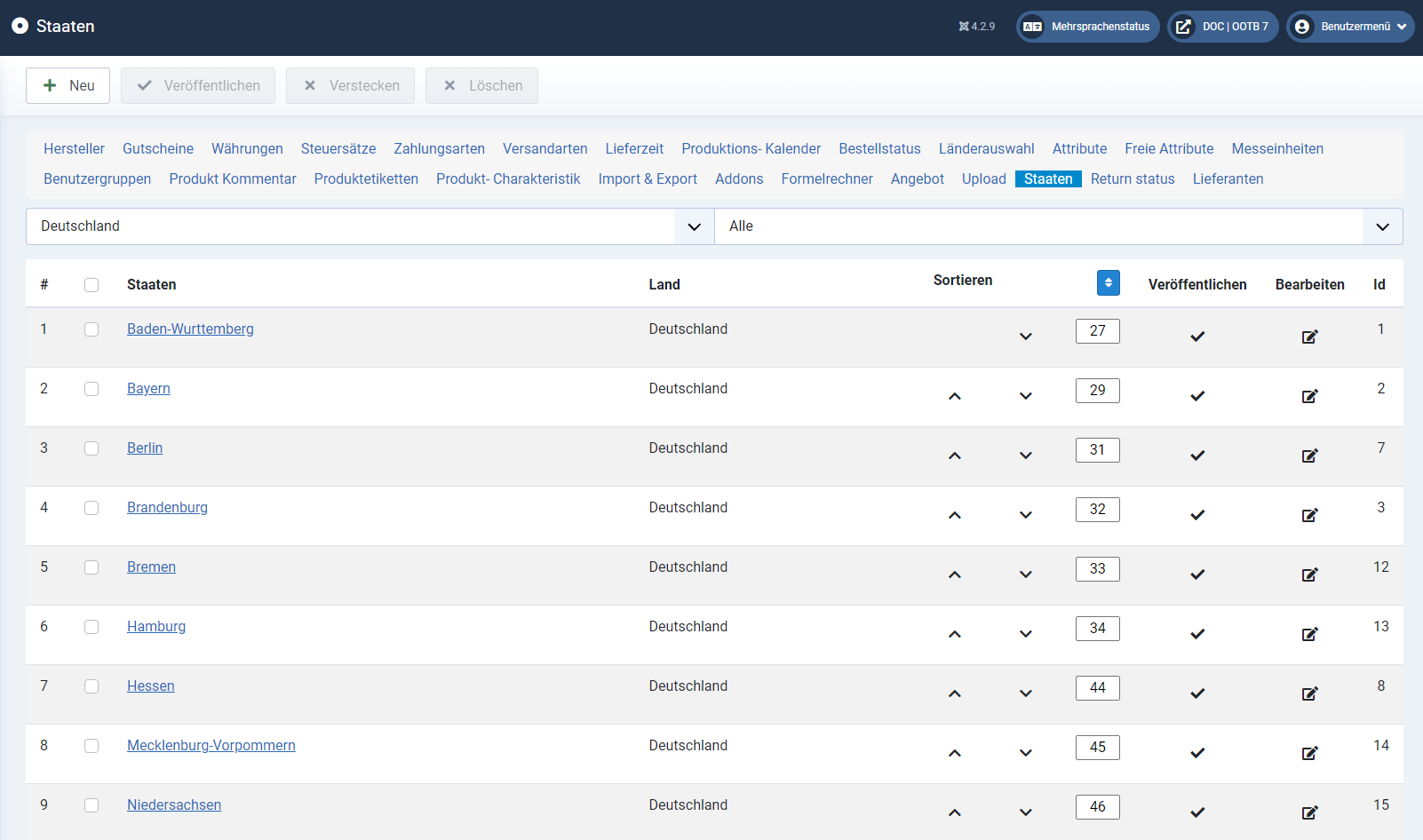This screenshot has width=1423, height=840.
Task: Toggle published checkmark for Brandenburg
Action: [x=1197, y=515]
